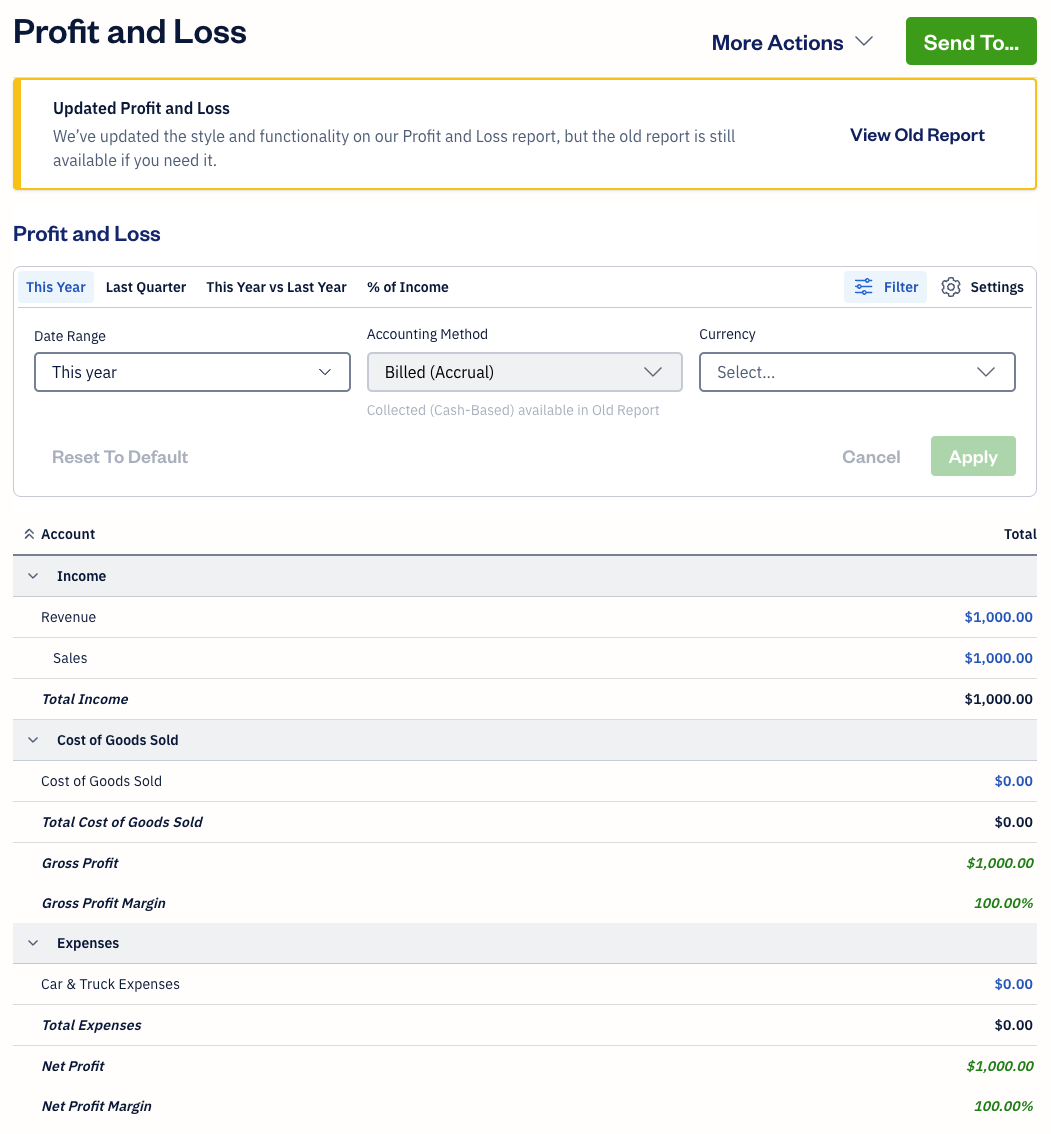Click the double-chevron collapse all icon beside Account
This screenshot has width=1051, height=1134.
coord(29,534)
